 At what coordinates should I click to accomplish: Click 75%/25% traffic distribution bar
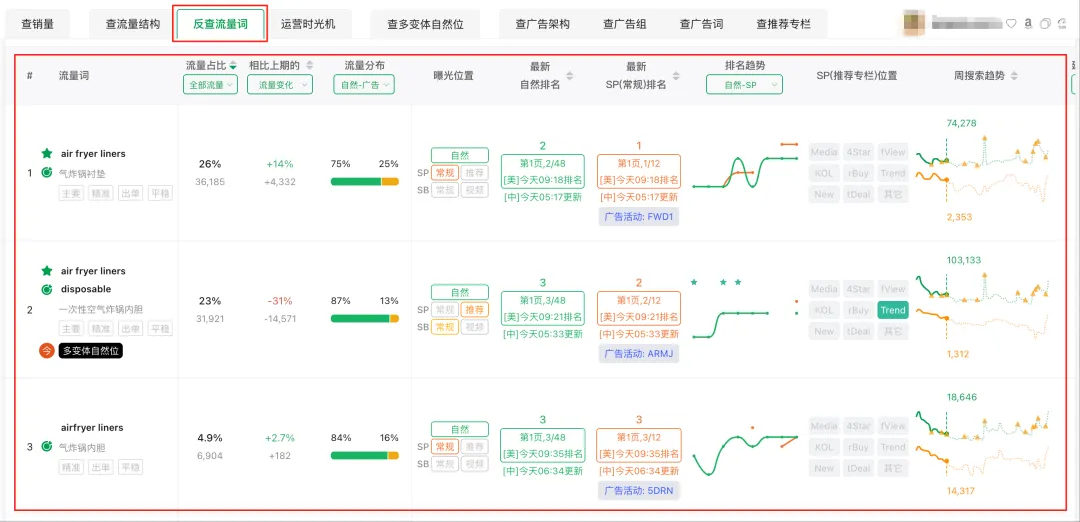tap(364, 181)
